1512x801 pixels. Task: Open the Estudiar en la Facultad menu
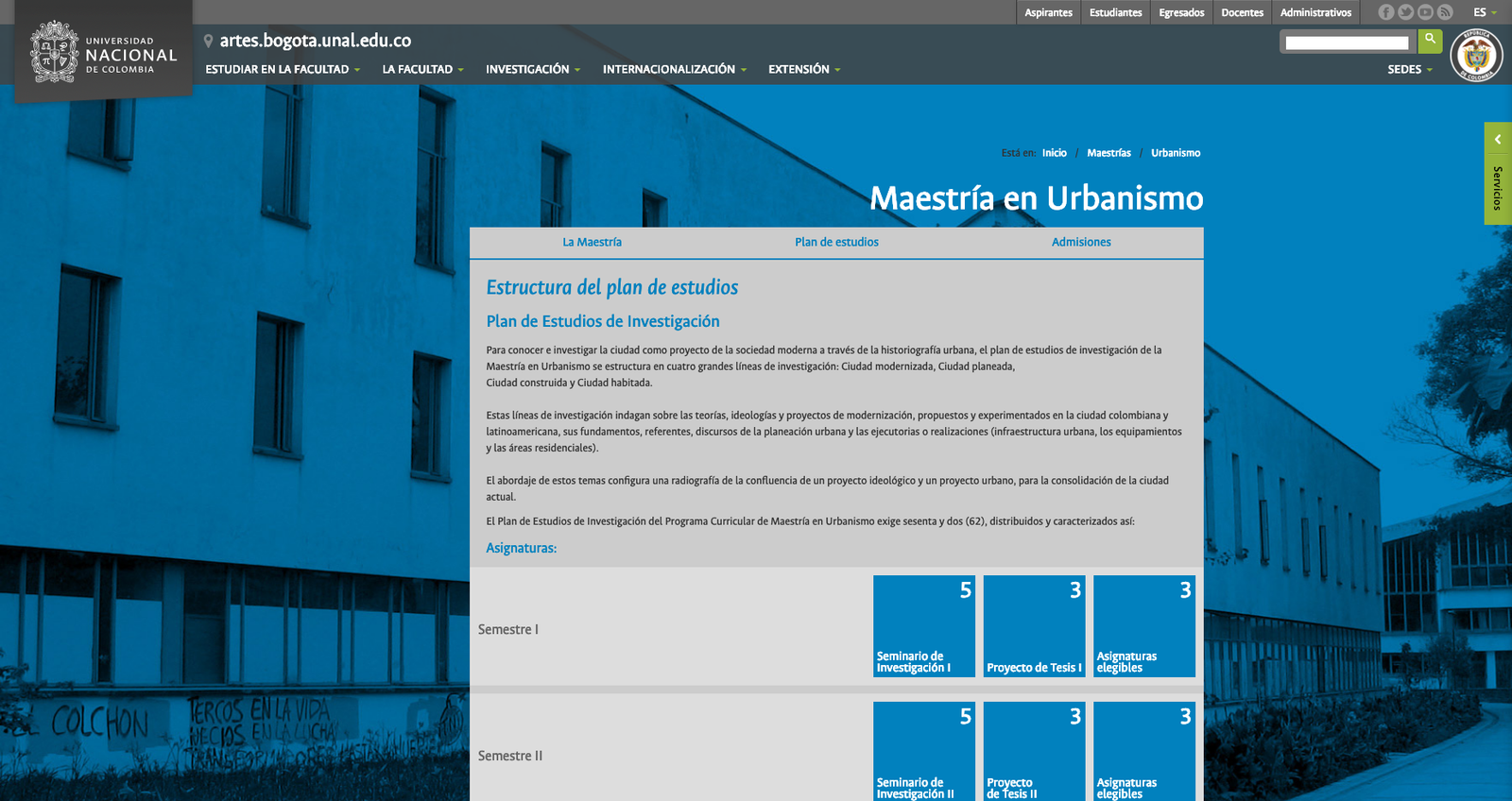point(282,70)
